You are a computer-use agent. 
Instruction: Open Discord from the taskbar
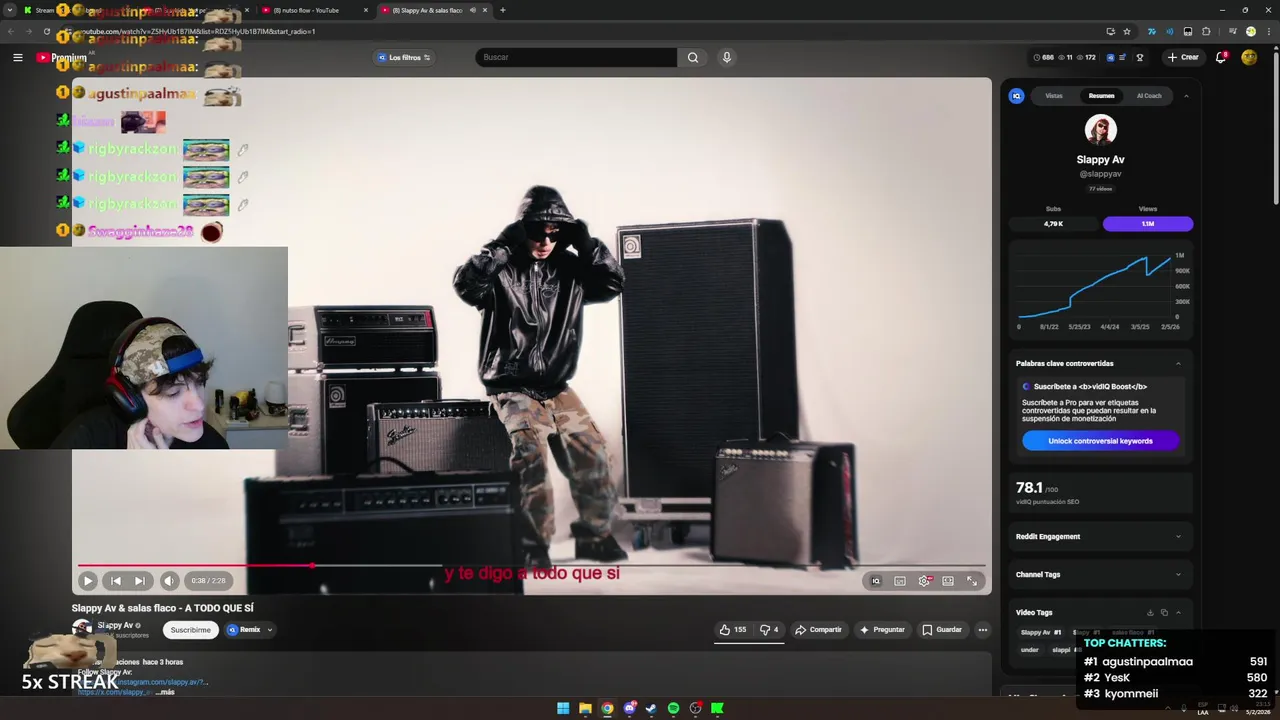pyautogui.click(x=629, y=708)
